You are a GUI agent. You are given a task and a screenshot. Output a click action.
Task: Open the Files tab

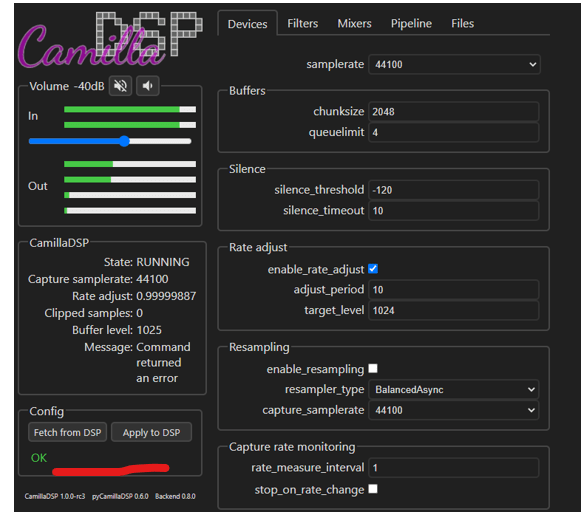pyautogui.click(x=462, y=24)
